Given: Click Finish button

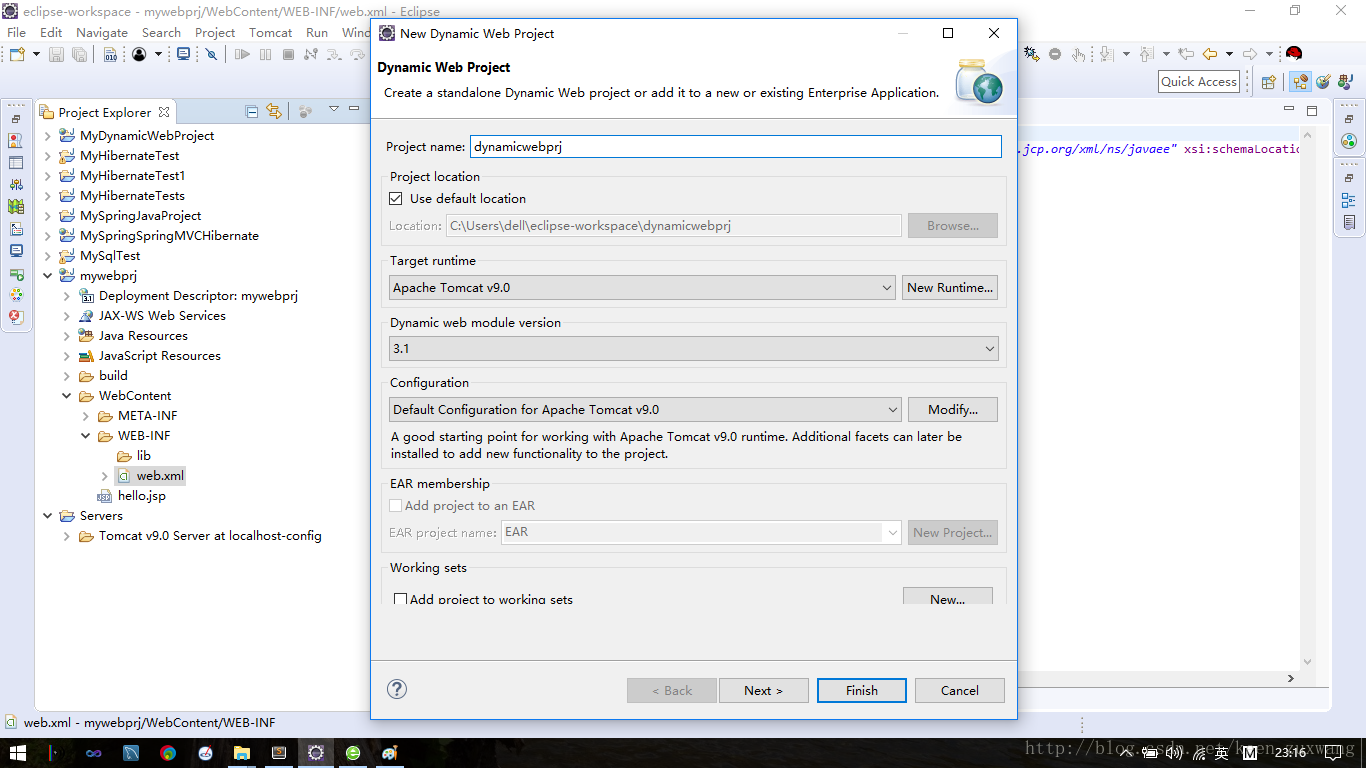Looking at the screenshot, I should point(862,690).
